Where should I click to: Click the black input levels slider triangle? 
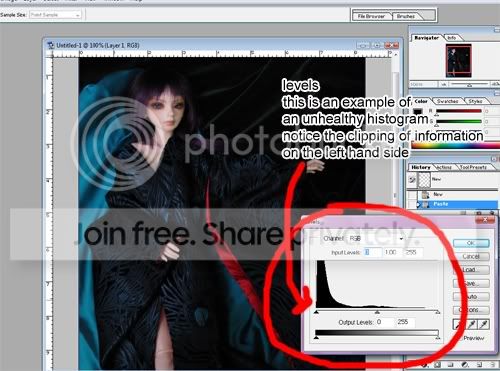pyautogui.click(x=316, y=312)
